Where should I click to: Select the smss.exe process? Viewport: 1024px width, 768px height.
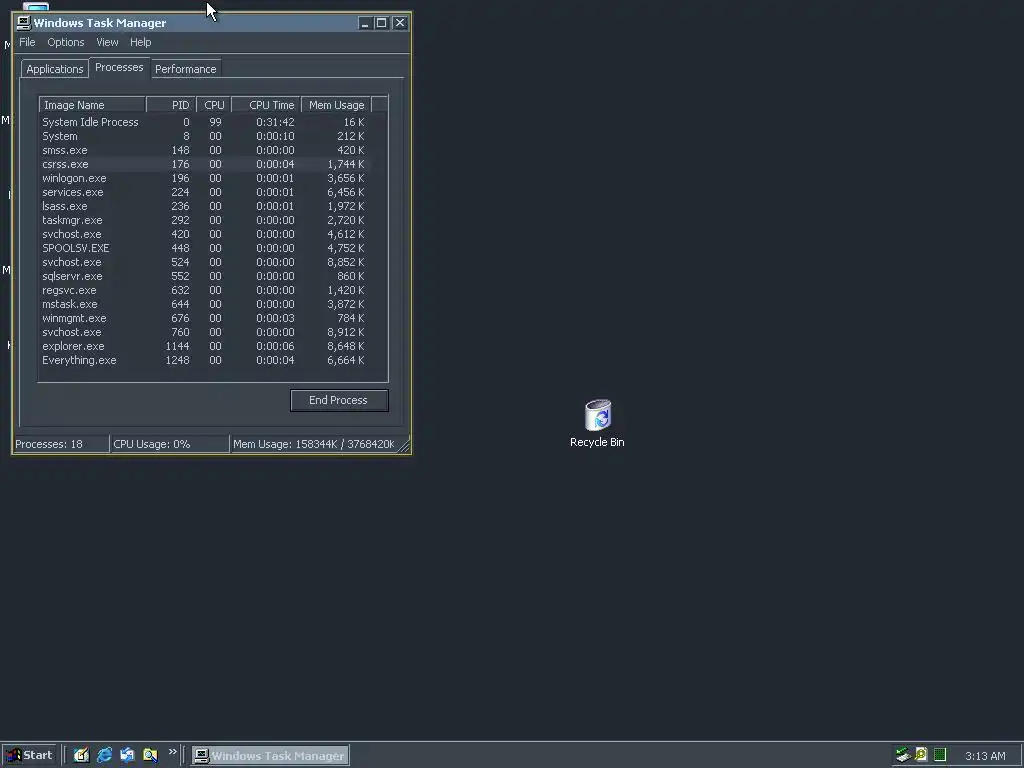204,150
